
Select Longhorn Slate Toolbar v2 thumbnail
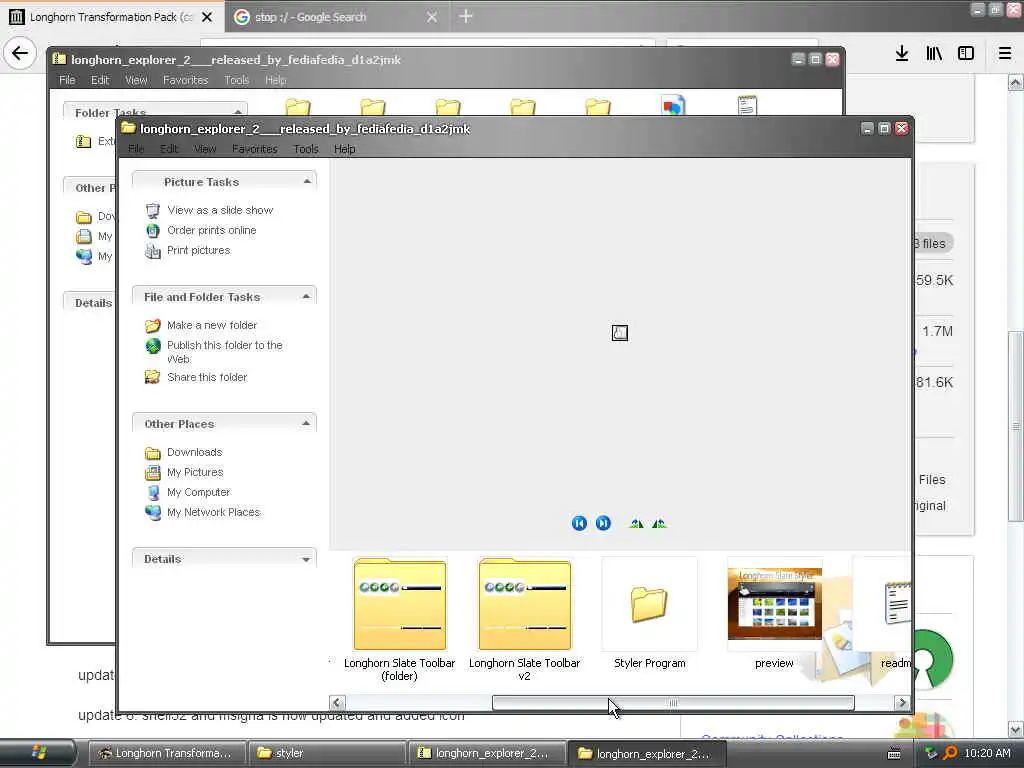tap(524, 605)
